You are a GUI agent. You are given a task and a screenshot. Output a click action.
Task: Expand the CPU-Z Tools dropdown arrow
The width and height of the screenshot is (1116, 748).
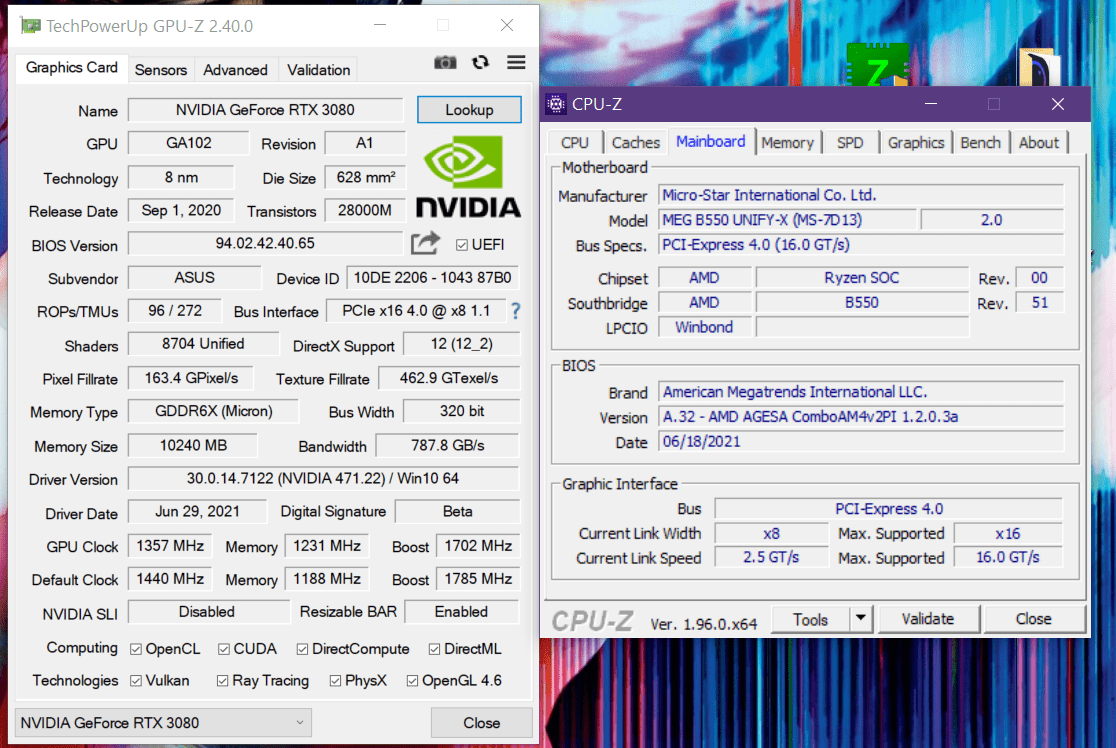click(860, 618)
